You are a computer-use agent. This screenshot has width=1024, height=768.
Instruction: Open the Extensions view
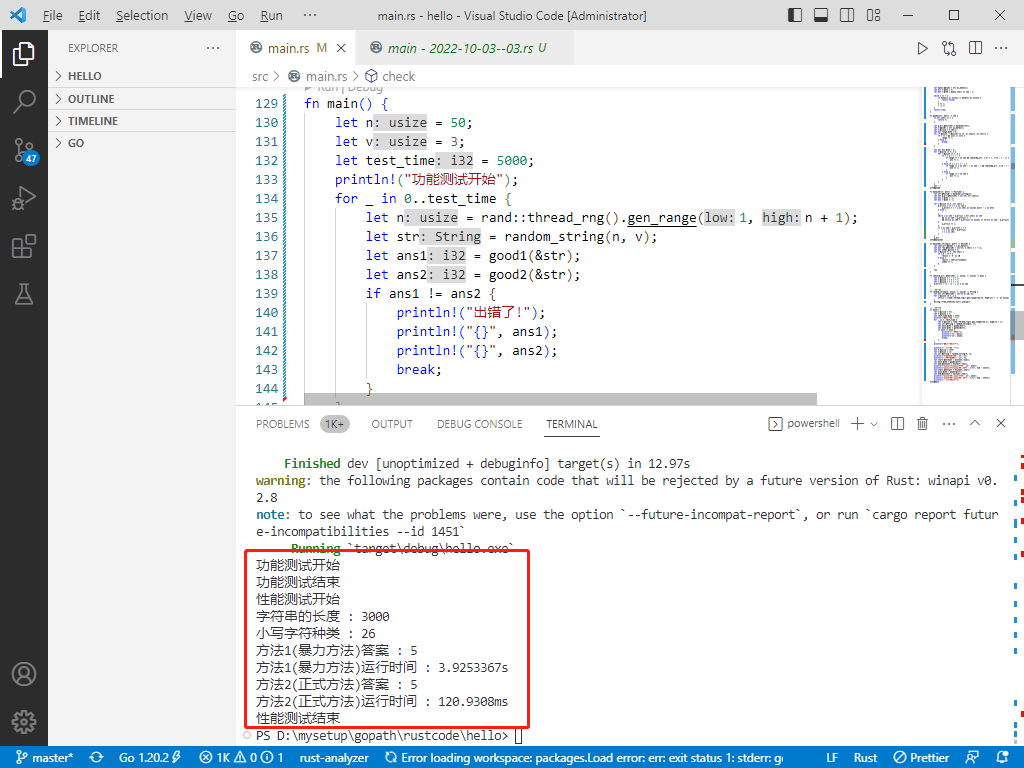click(x=24, y=247)
